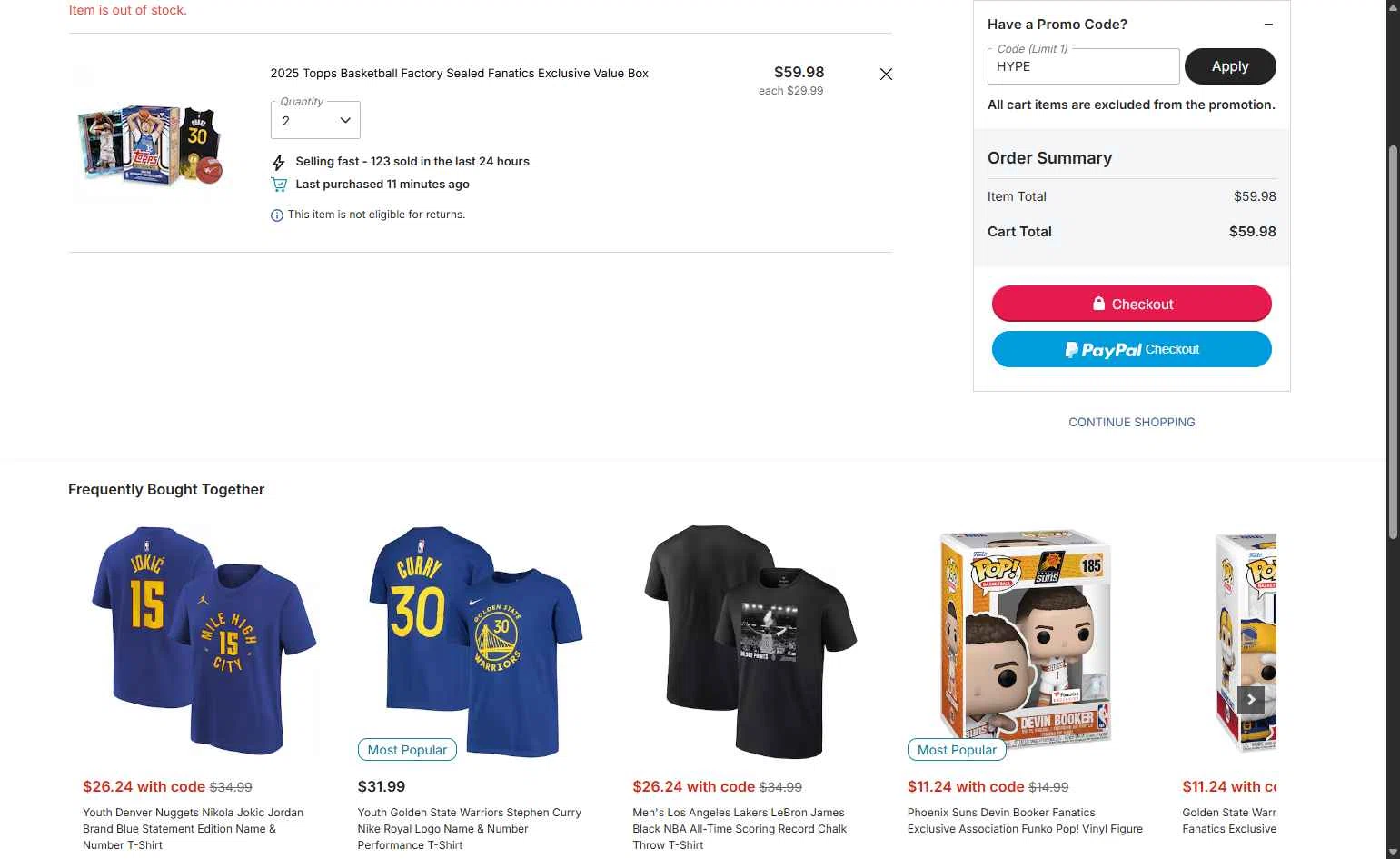Click the carousel next arrow
This screenshot has height=859, width=1400.
pyautogui.click(x=1250, y=699)
